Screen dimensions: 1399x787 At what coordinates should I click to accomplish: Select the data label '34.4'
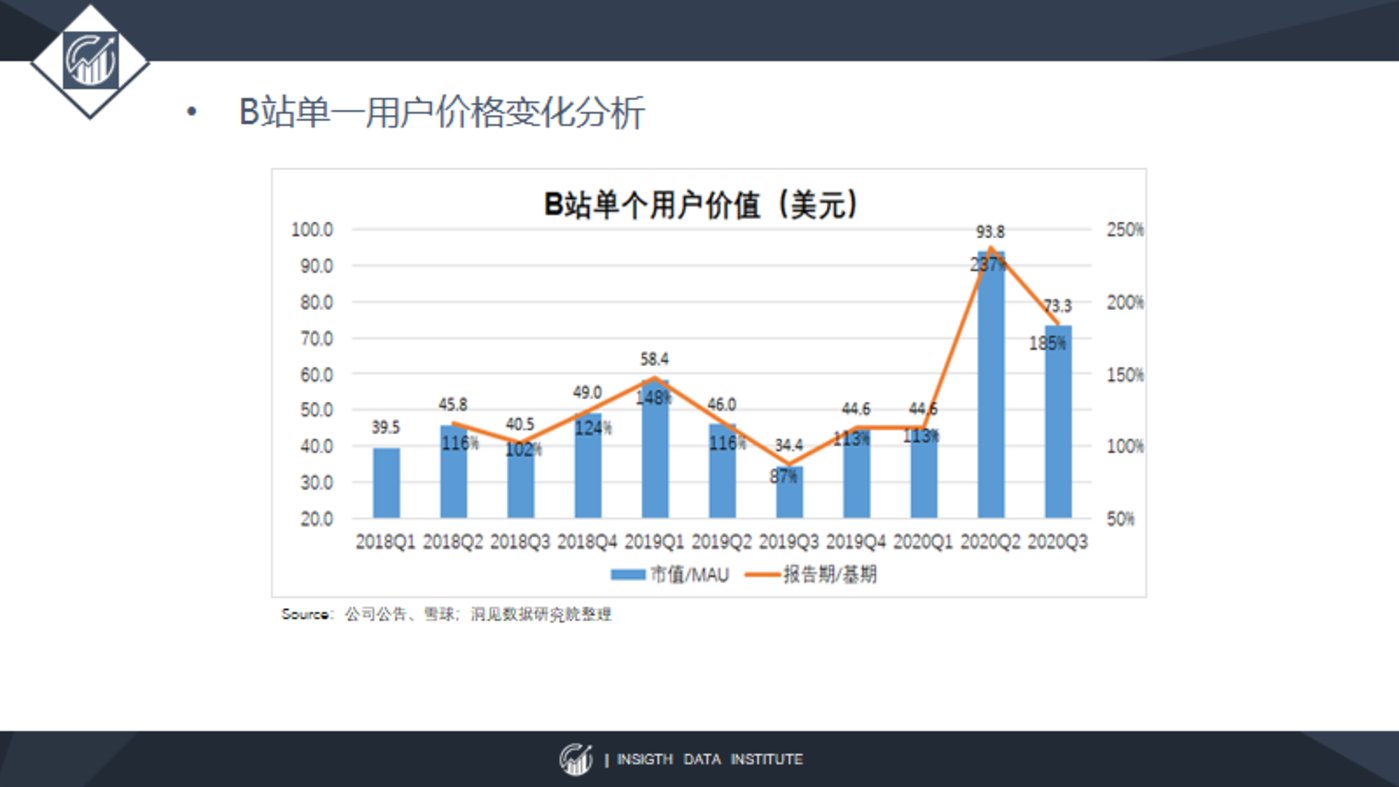coord(789,446)
